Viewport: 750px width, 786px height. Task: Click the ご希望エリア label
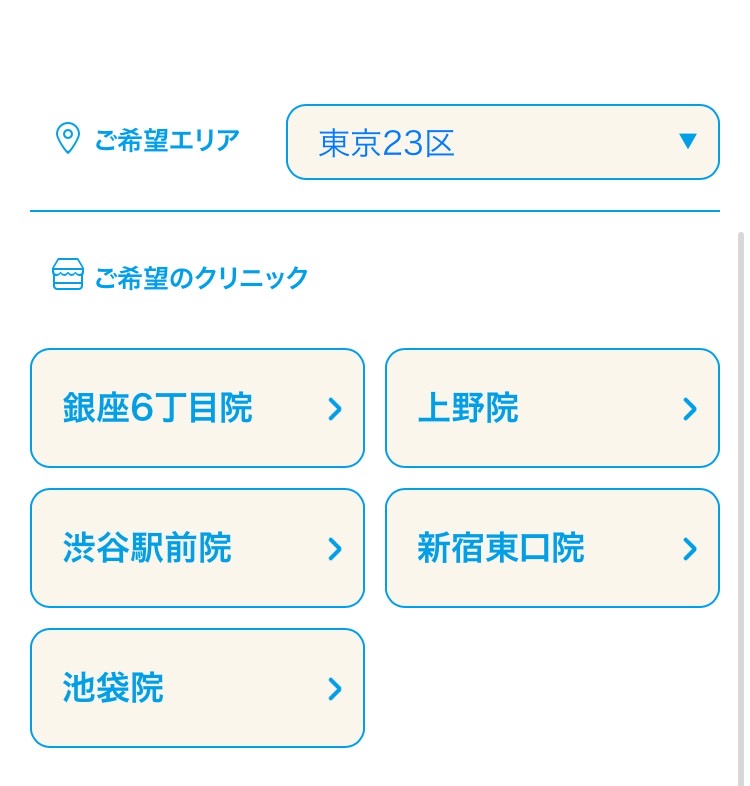point(167,140)
